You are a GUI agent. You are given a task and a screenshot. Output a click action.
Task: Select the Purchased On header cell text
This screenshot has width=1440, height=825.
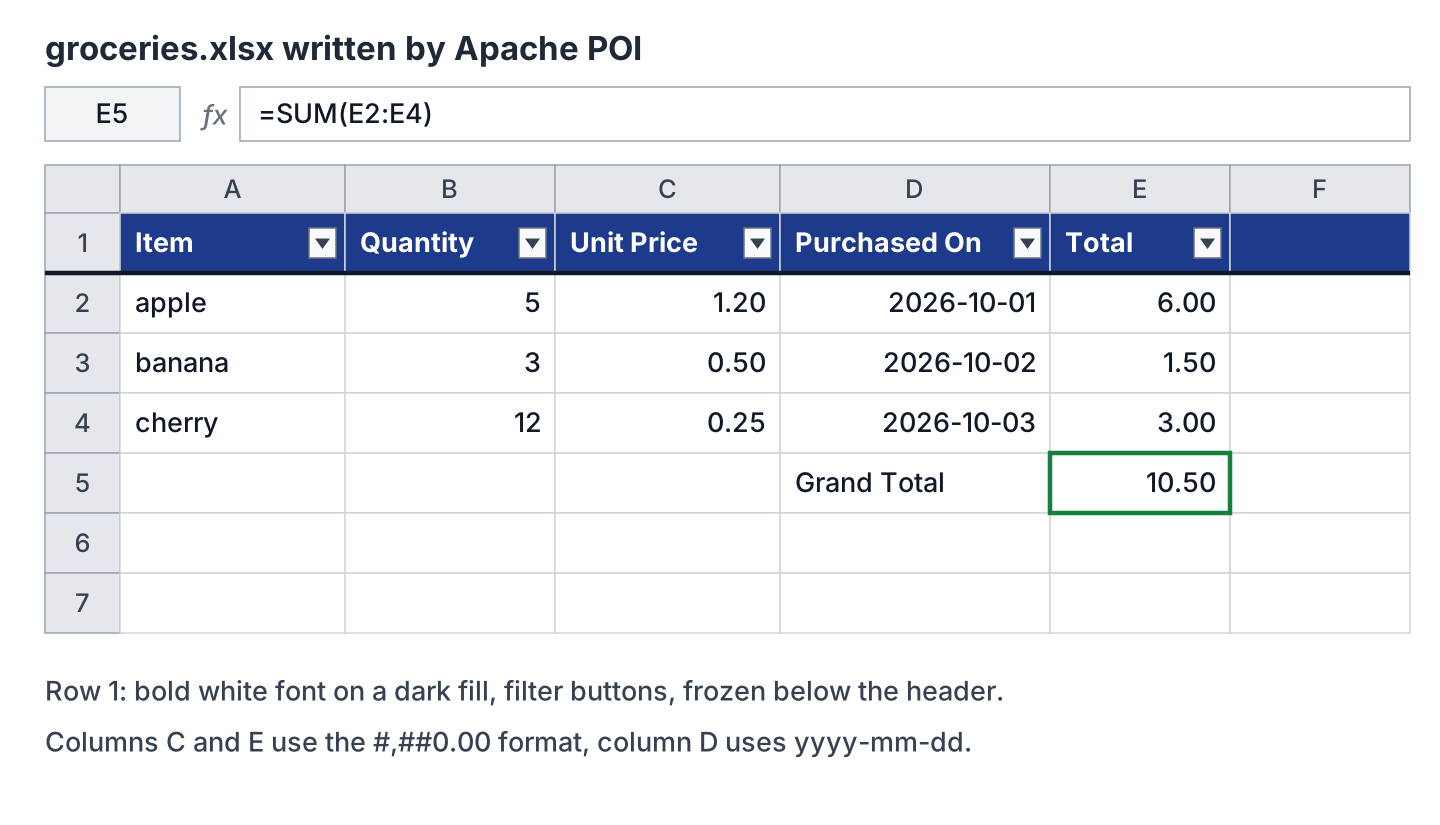point(888,243)
